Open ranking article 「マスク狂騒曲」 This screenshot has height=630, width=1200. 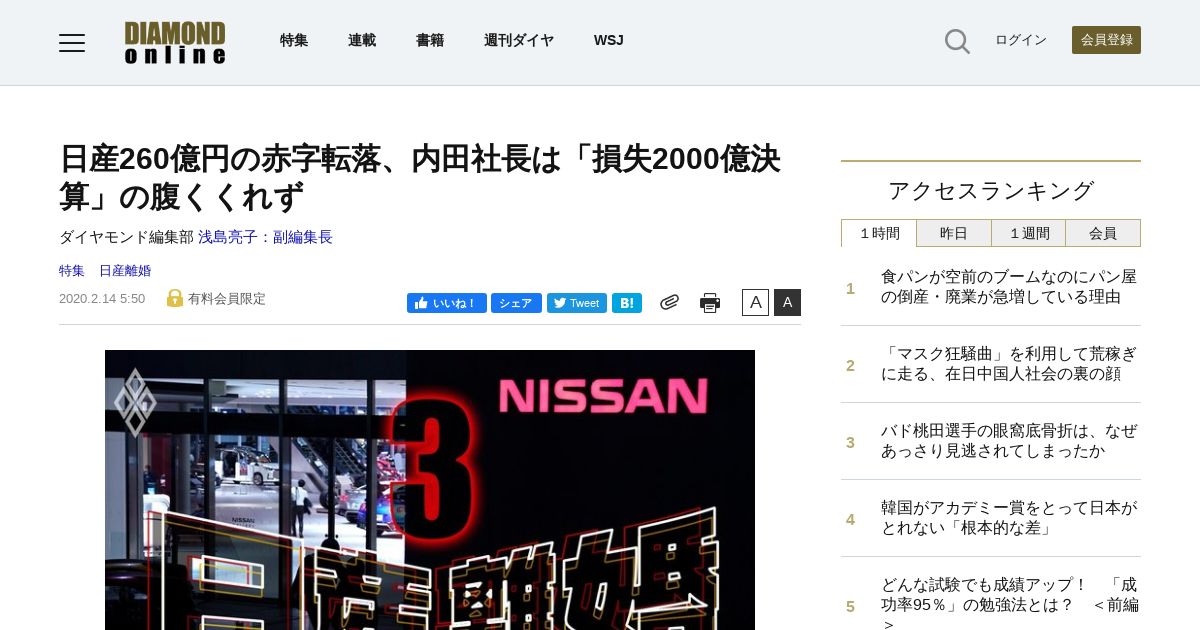(1009, 364)
